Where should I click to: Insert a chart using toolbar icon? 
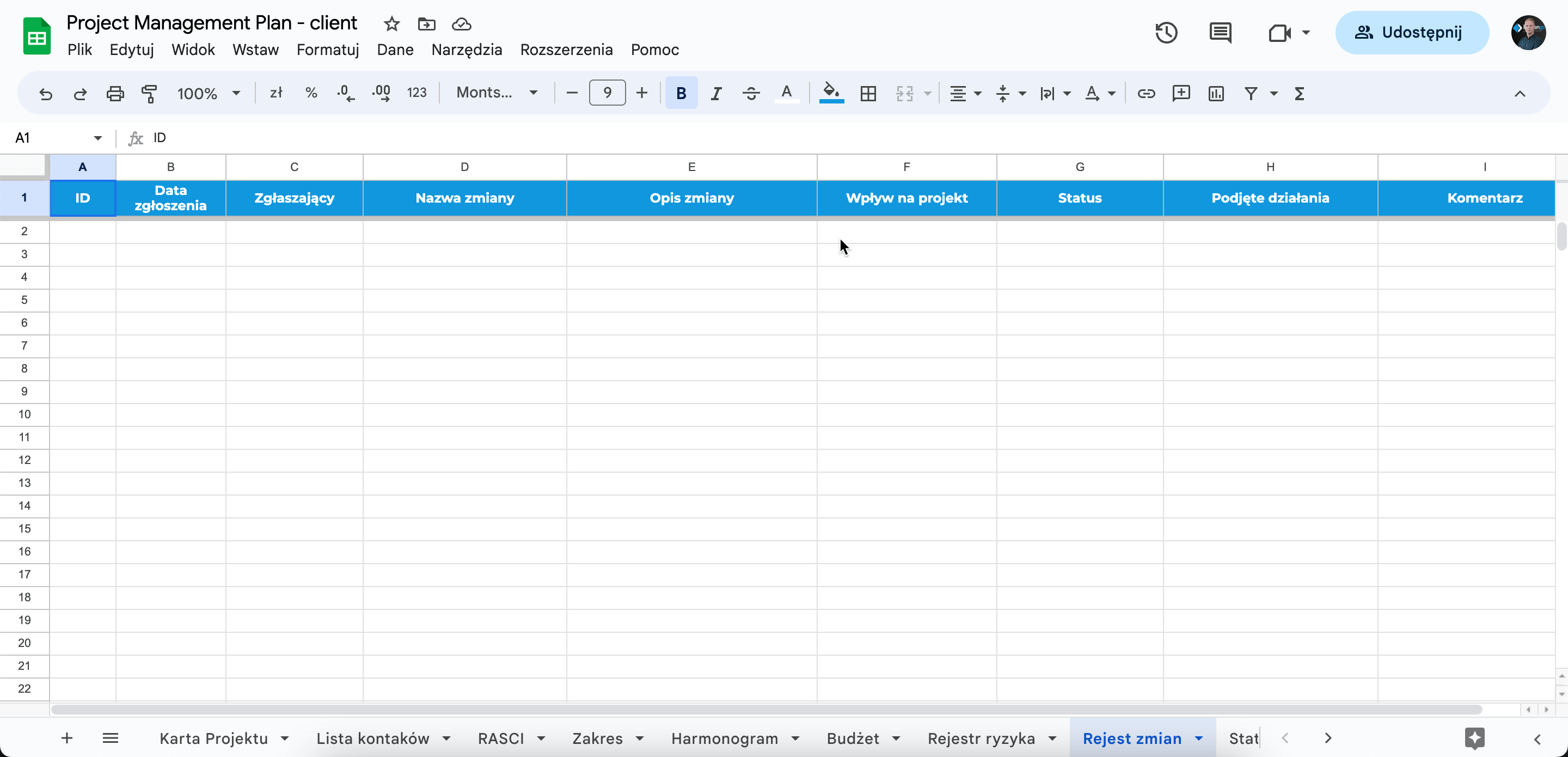point(1216,93)
